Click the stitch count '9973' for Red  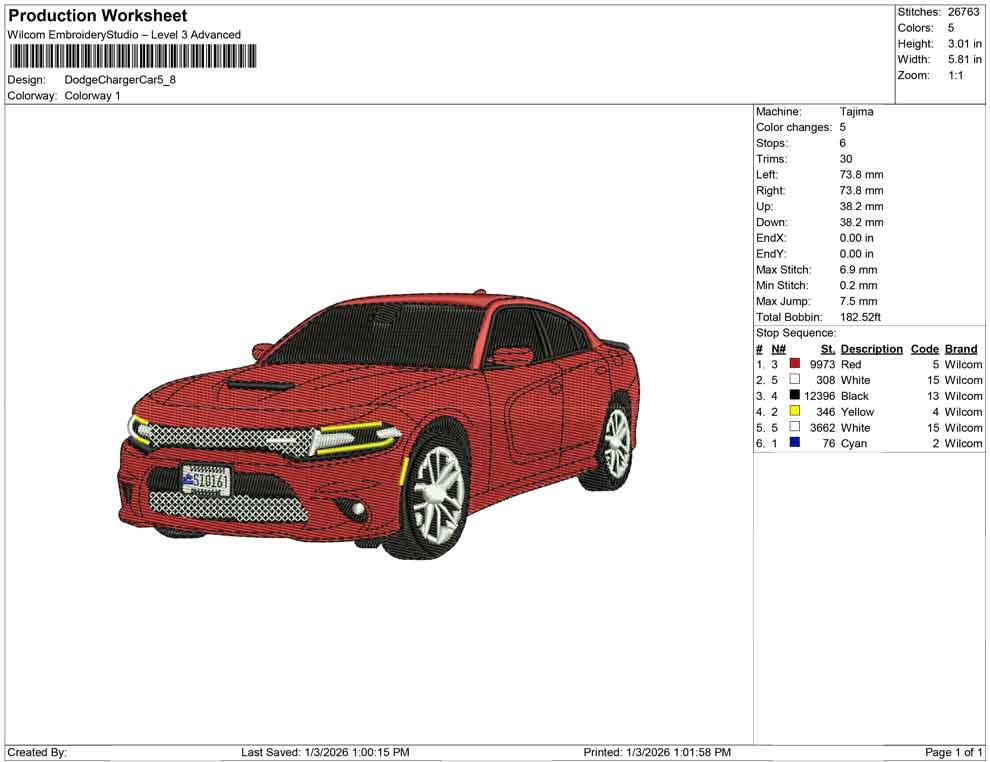click(822, 364)
